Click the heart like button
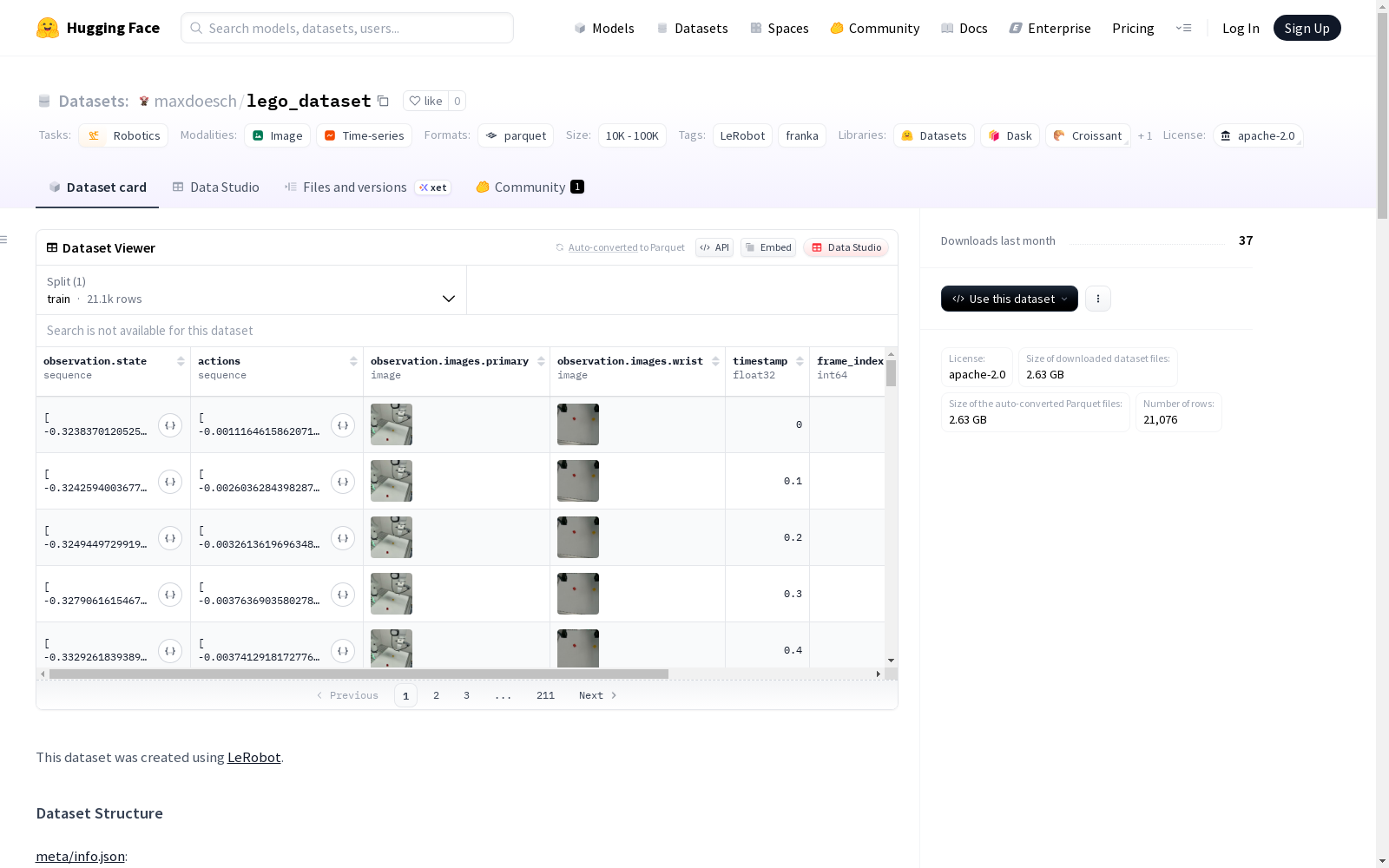This screenshot has width=1389, height=868. 425,101
